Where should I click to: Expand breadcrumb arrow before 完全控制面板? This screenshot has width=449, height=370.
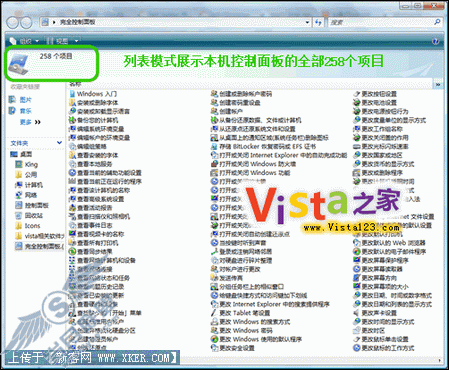(x=54, y=22)
